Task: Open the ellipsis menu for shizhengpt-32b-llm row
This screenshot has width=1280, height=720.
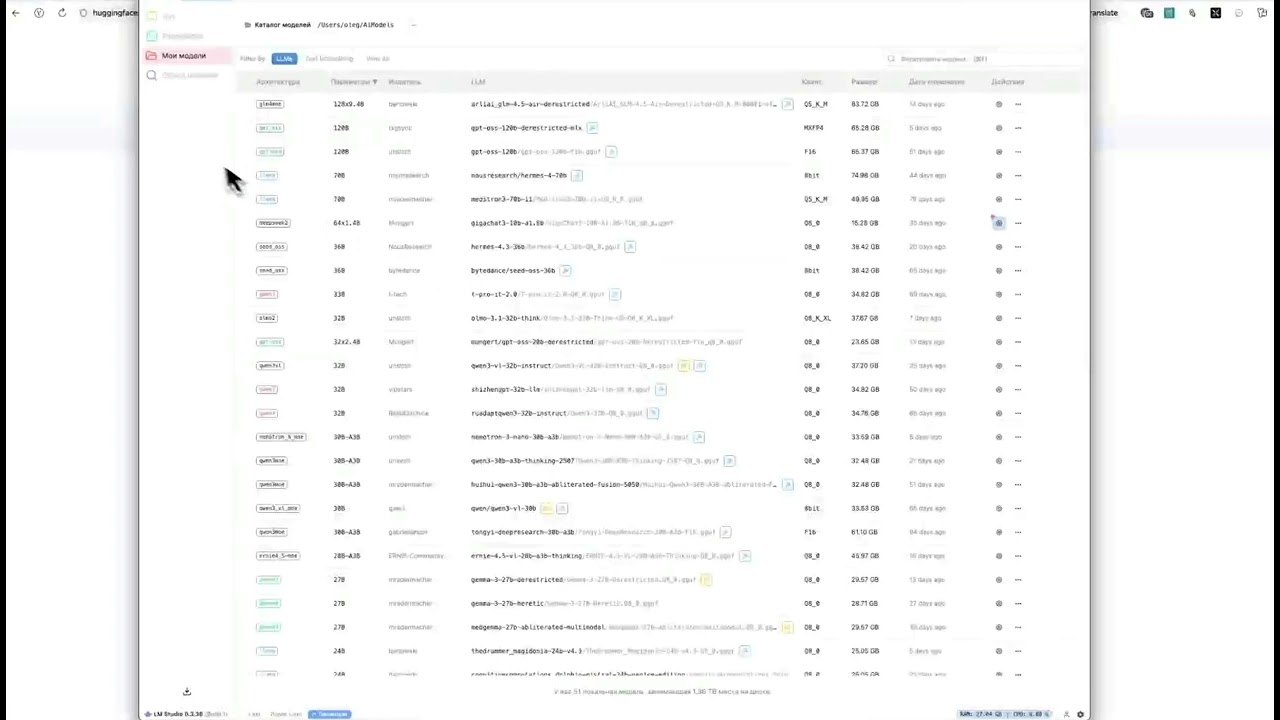Action: point(1018,390)
